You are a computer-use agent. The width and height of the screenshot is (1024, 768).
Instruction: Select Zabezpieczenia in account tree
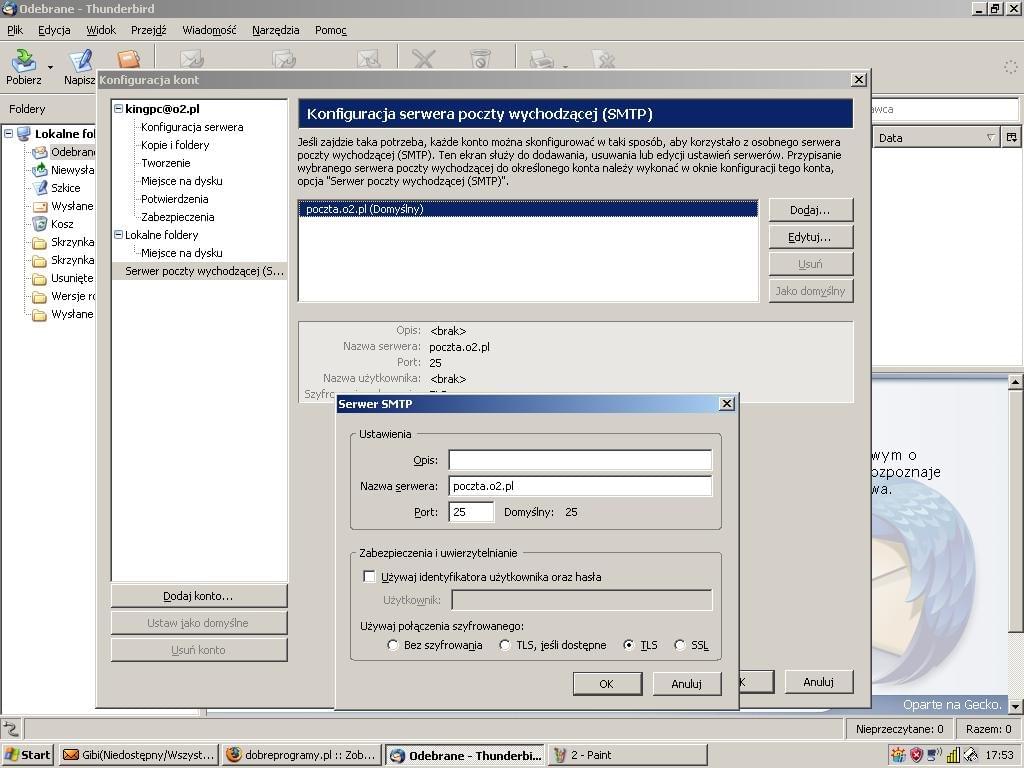pos(178,217)
